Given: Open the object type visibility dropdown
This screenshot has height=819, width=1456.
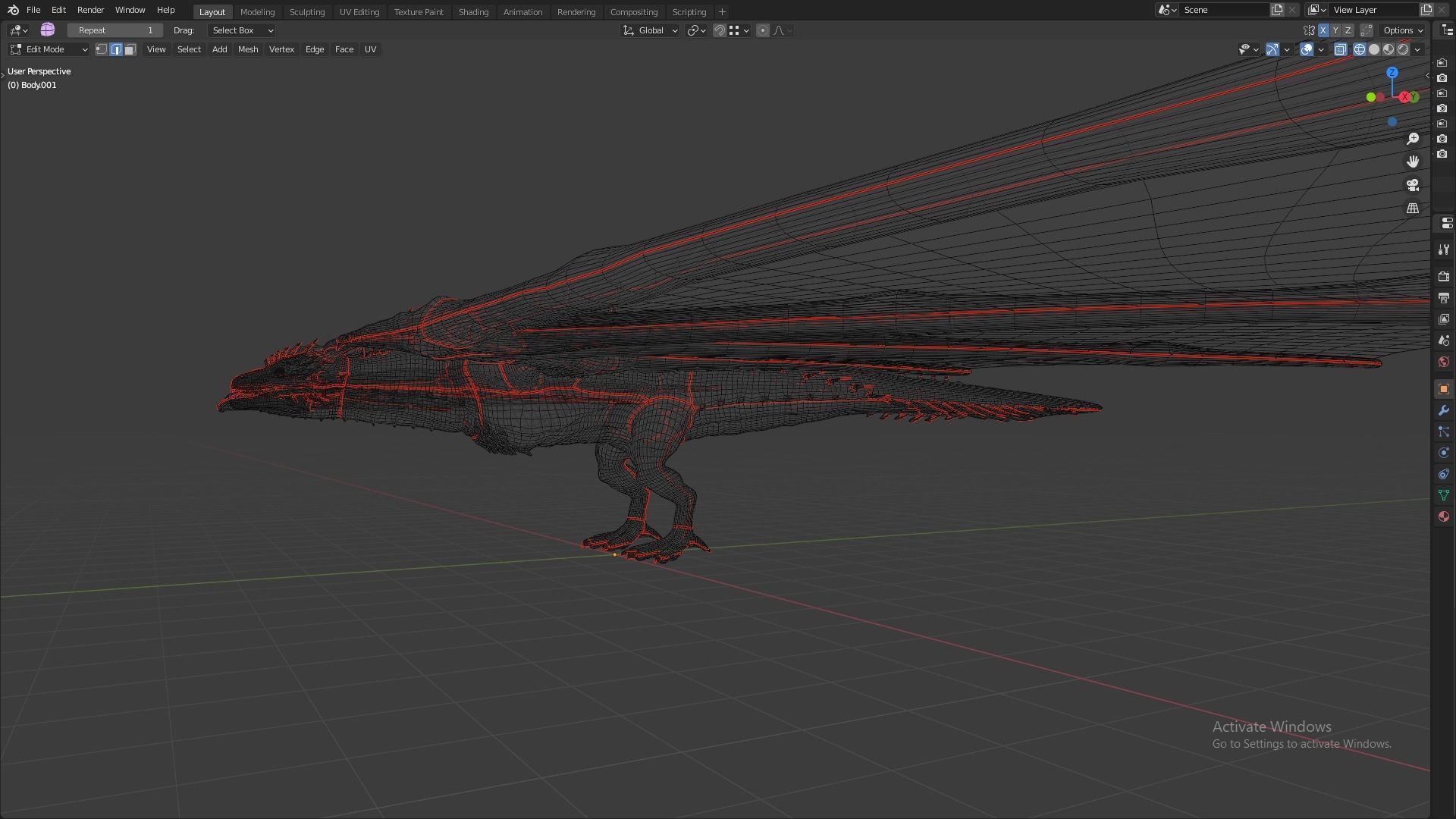Looking at the screenshot, I should (x=1248, y=49).
